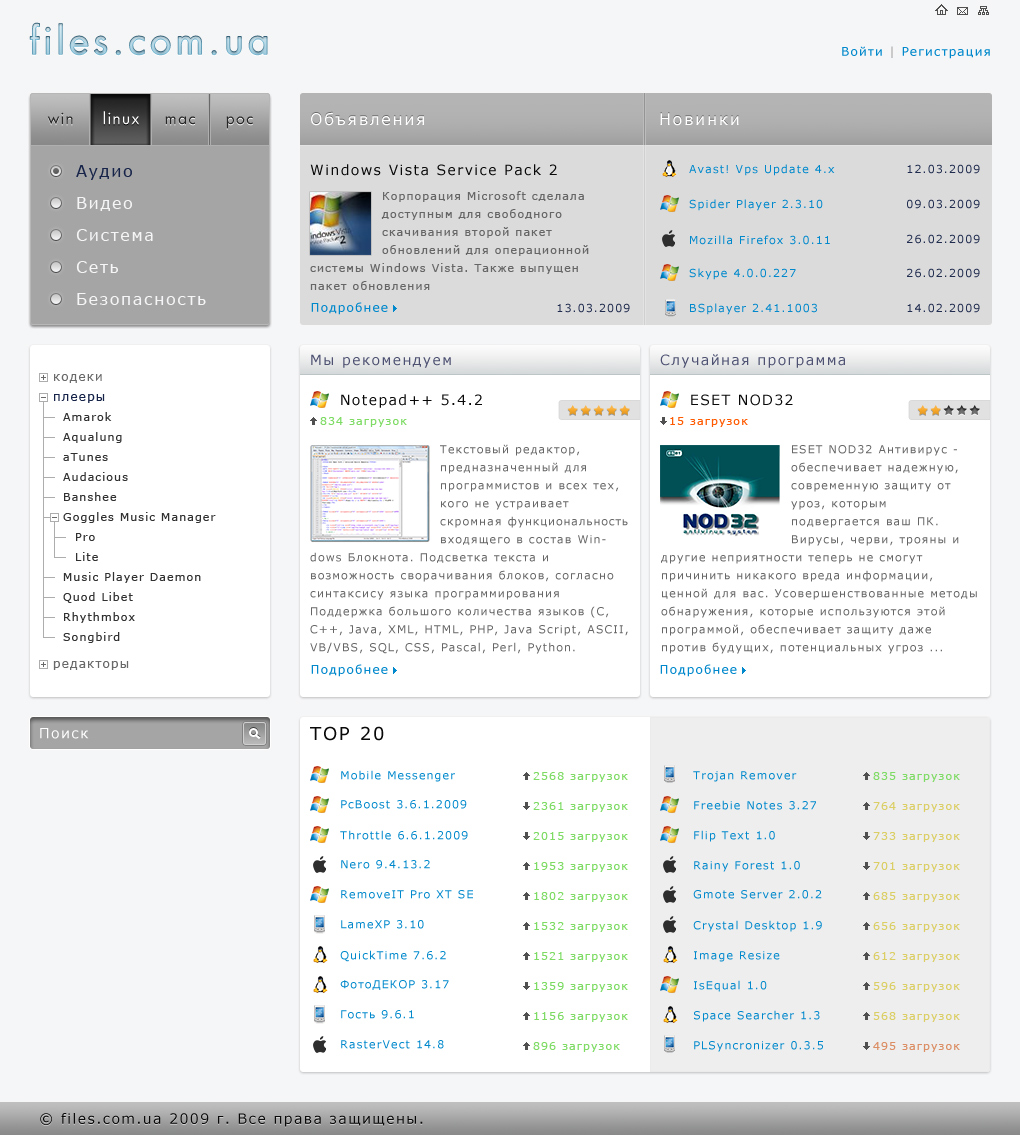The image size is (1020, 1135).
Task: Collapse the плееры tree node
Action: (x=43, y=397)
